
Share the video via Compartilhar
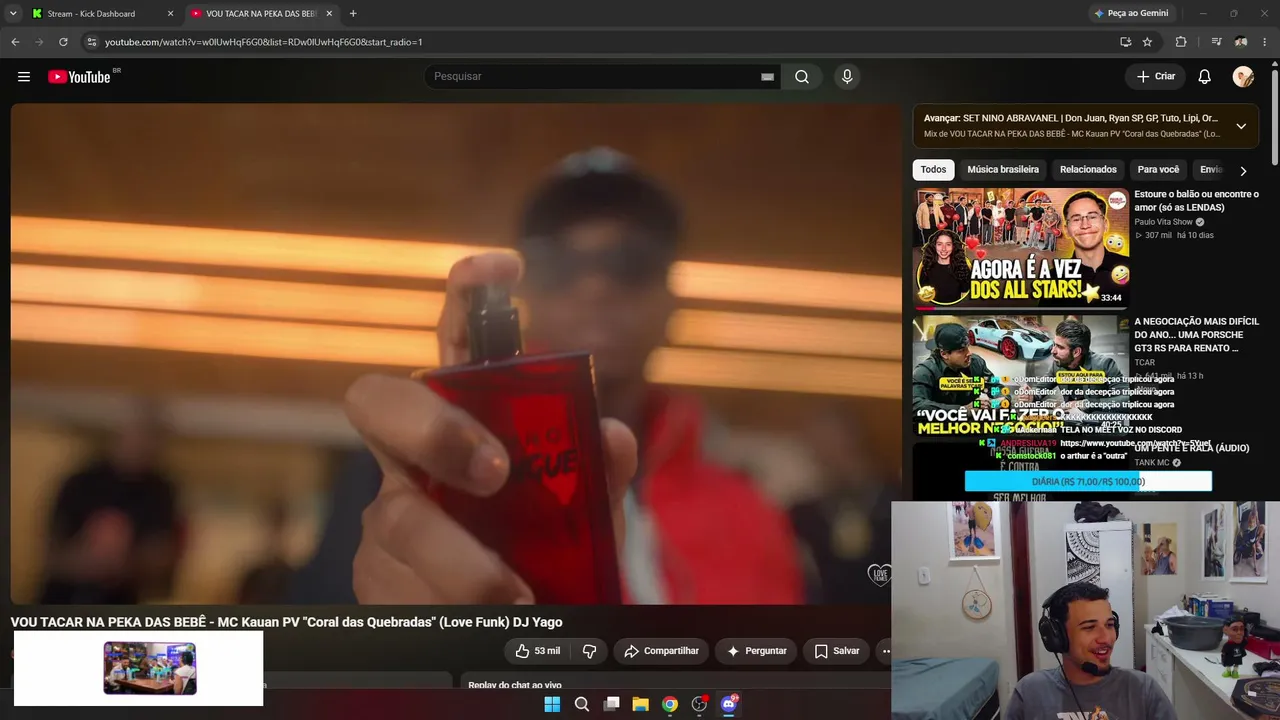(661, 651)
